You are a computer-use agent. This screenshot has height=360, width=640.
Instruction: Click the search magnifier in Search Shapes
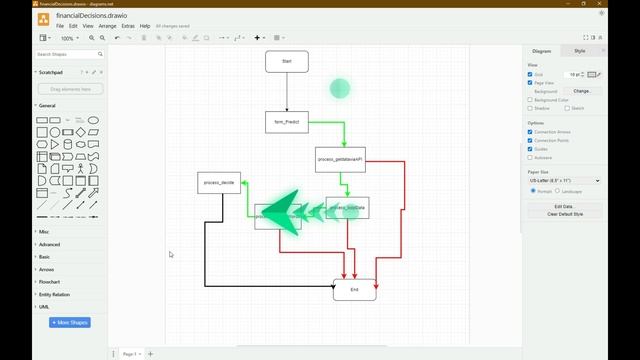coord(100,54)
